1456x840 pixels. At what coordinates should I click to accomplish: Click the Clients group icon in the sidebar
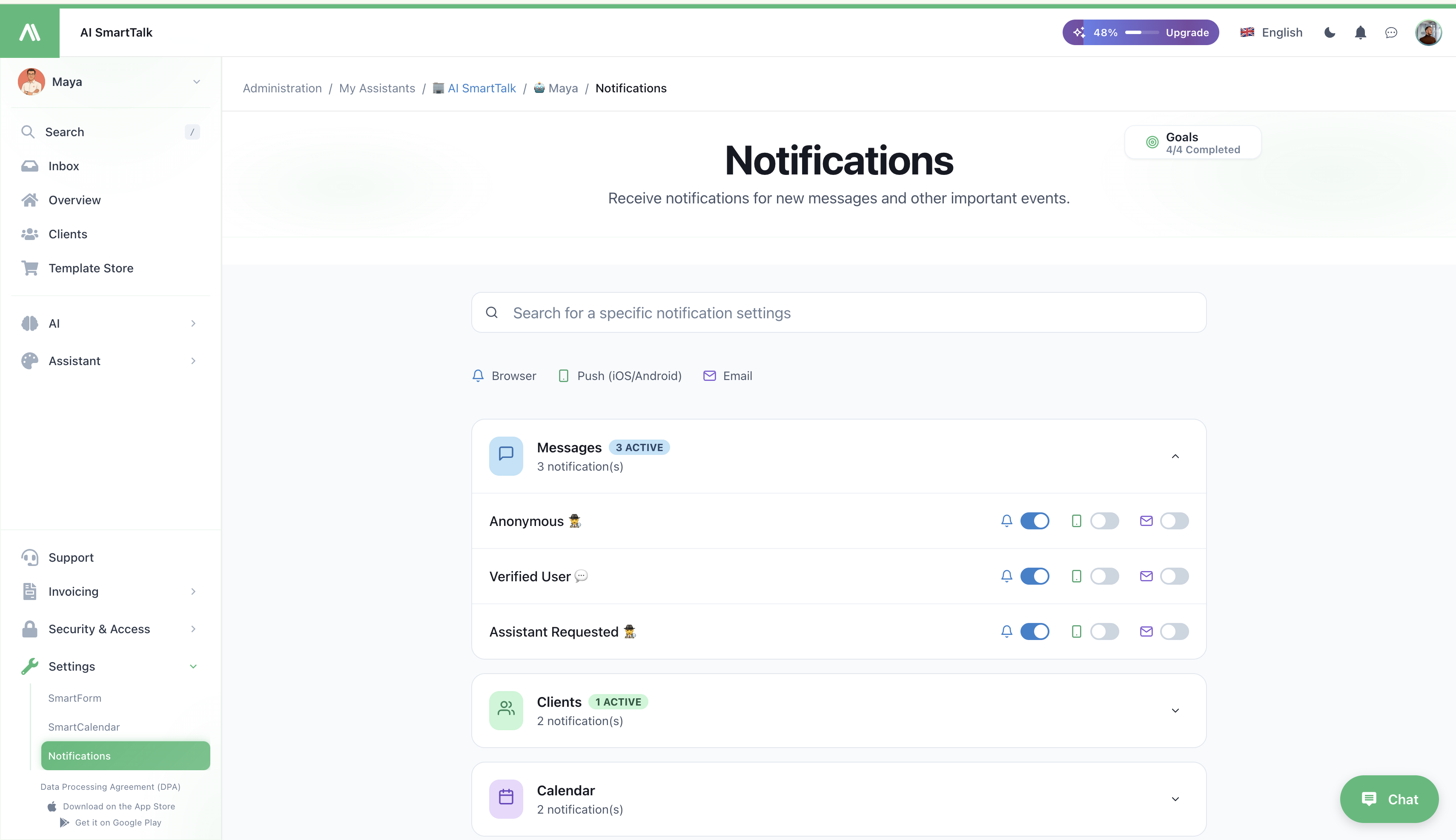29,234
